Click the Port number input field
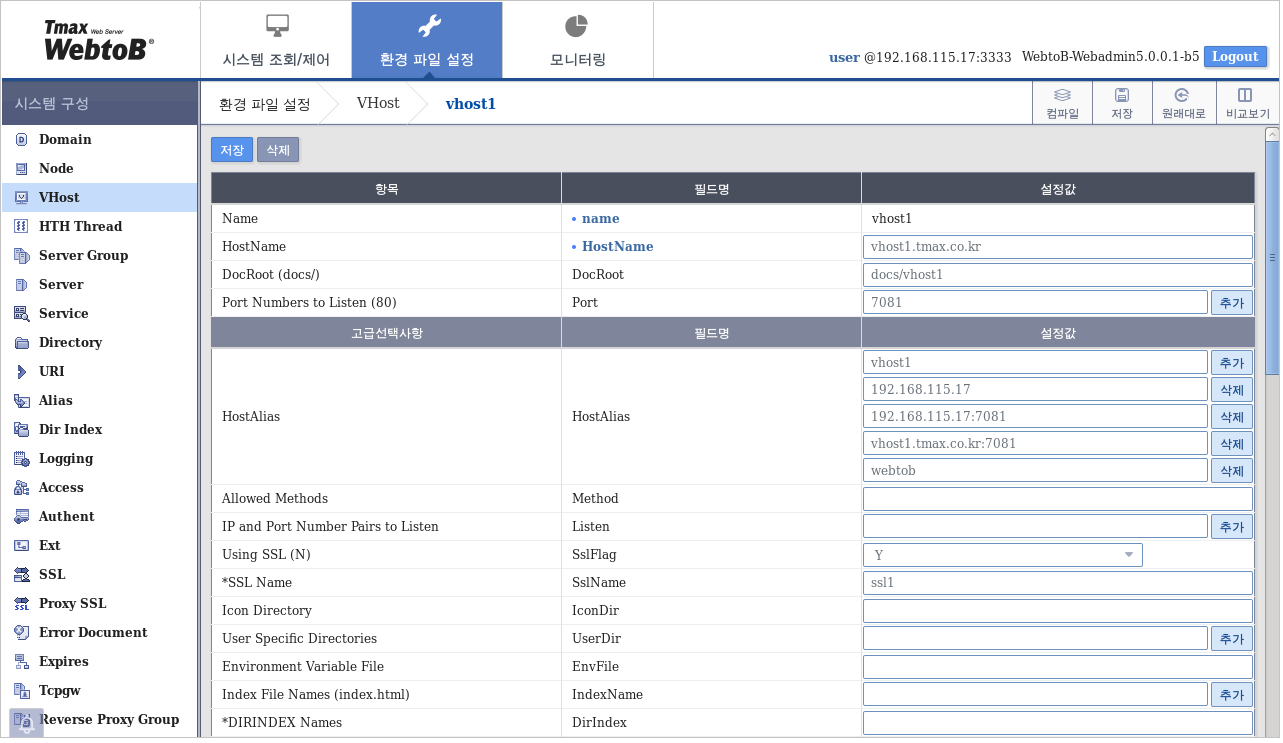Image resolution: width=1283 pixels, height=743 pixels. [x=1035, y=303]
